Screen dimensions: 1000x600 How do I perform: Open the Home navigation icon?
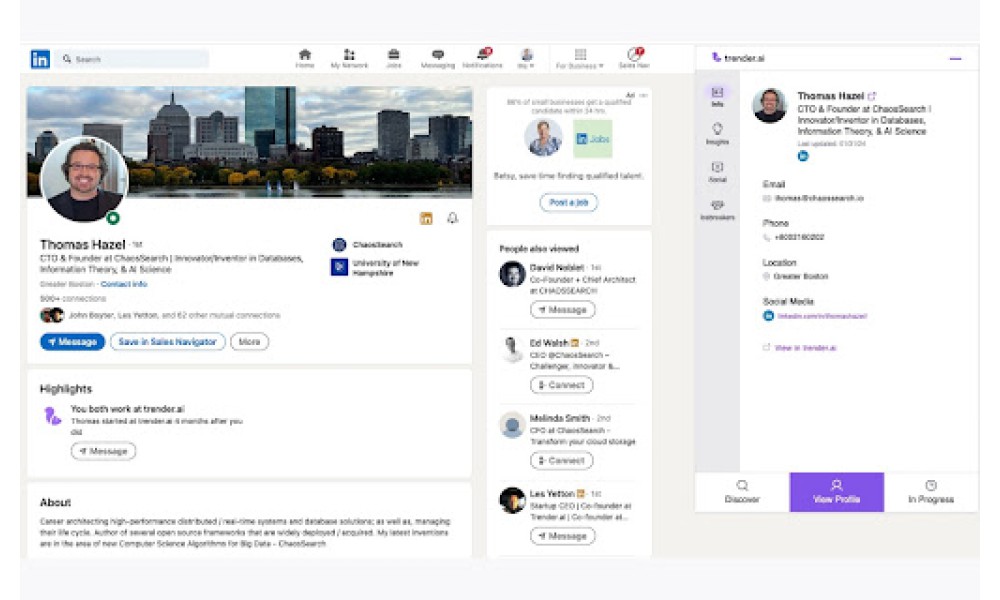[305, 59]
